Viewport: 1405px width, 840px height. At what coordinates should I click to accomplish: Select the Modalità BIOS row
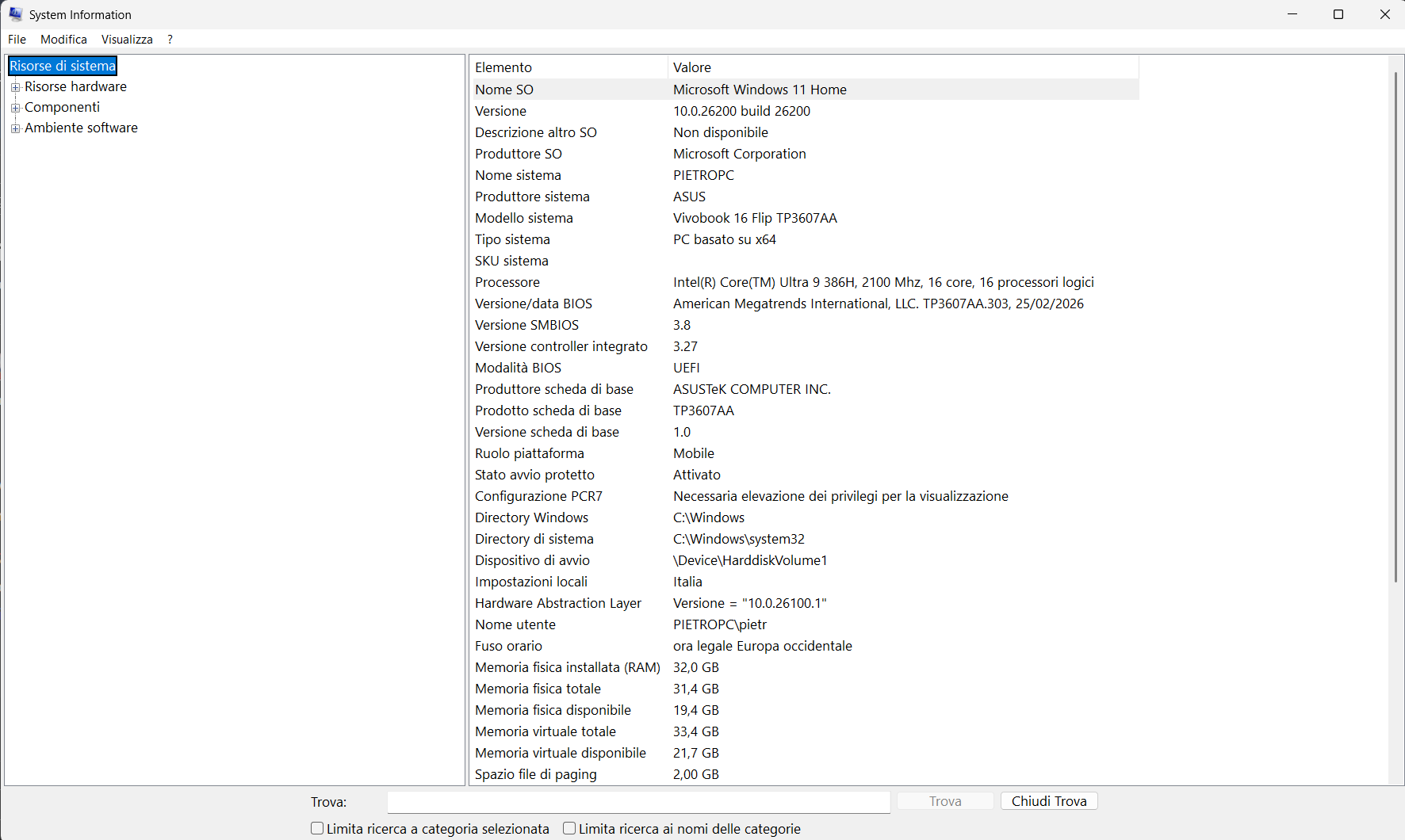point(804,368)
